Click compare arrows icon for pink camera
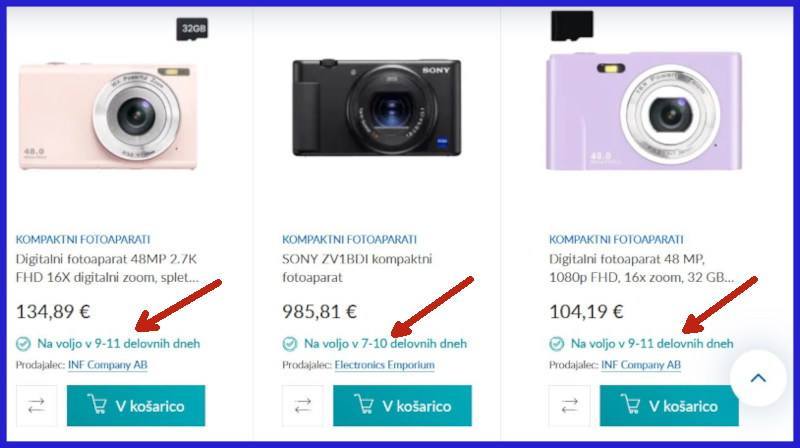Image resolution: width=800 pixels, height=448 pixels. [x=36, y=406]
